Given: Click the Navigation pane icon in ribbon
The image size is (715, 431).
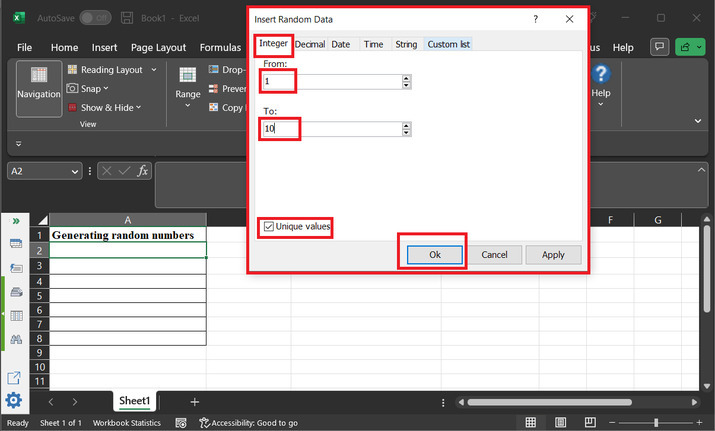Looking at the screenshot, I should (x=39, y=83).
